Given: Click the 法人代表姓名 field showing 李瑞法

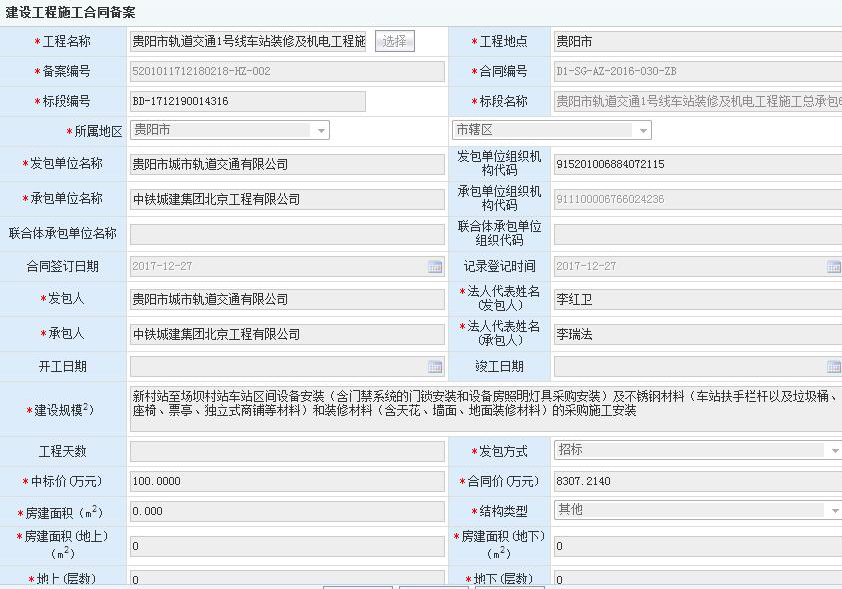Looking at the screenshot, I should 697,334.
